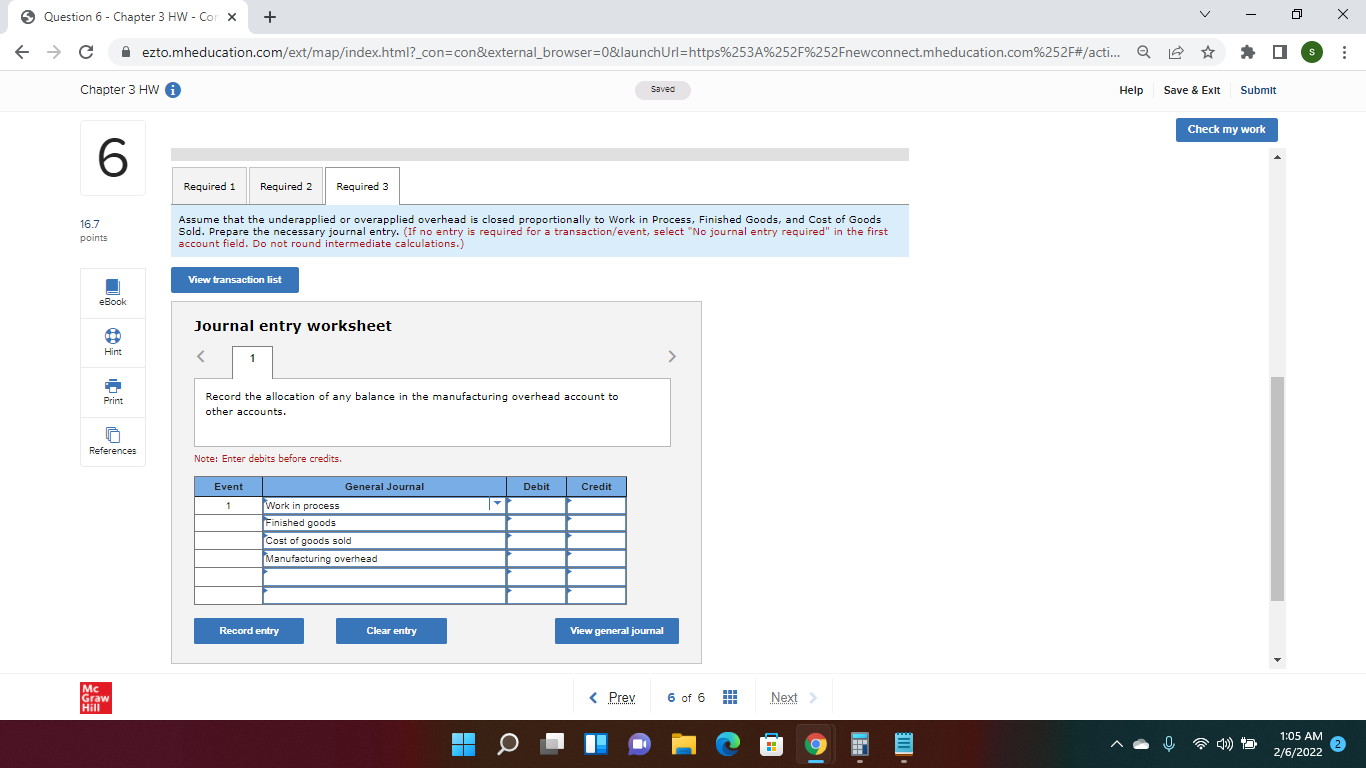Screen dimensions: 1366x768
Task: Open the volume tray icon
Action: click(1224, 744)
